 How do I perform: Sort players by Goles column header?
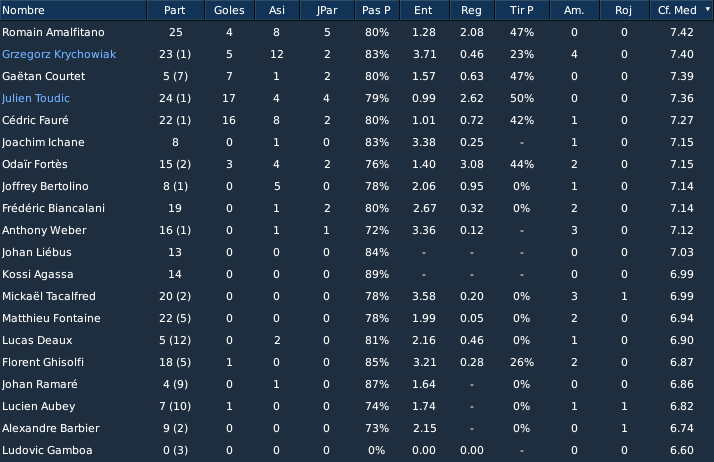pyautogui.click(x=229, y=10)
